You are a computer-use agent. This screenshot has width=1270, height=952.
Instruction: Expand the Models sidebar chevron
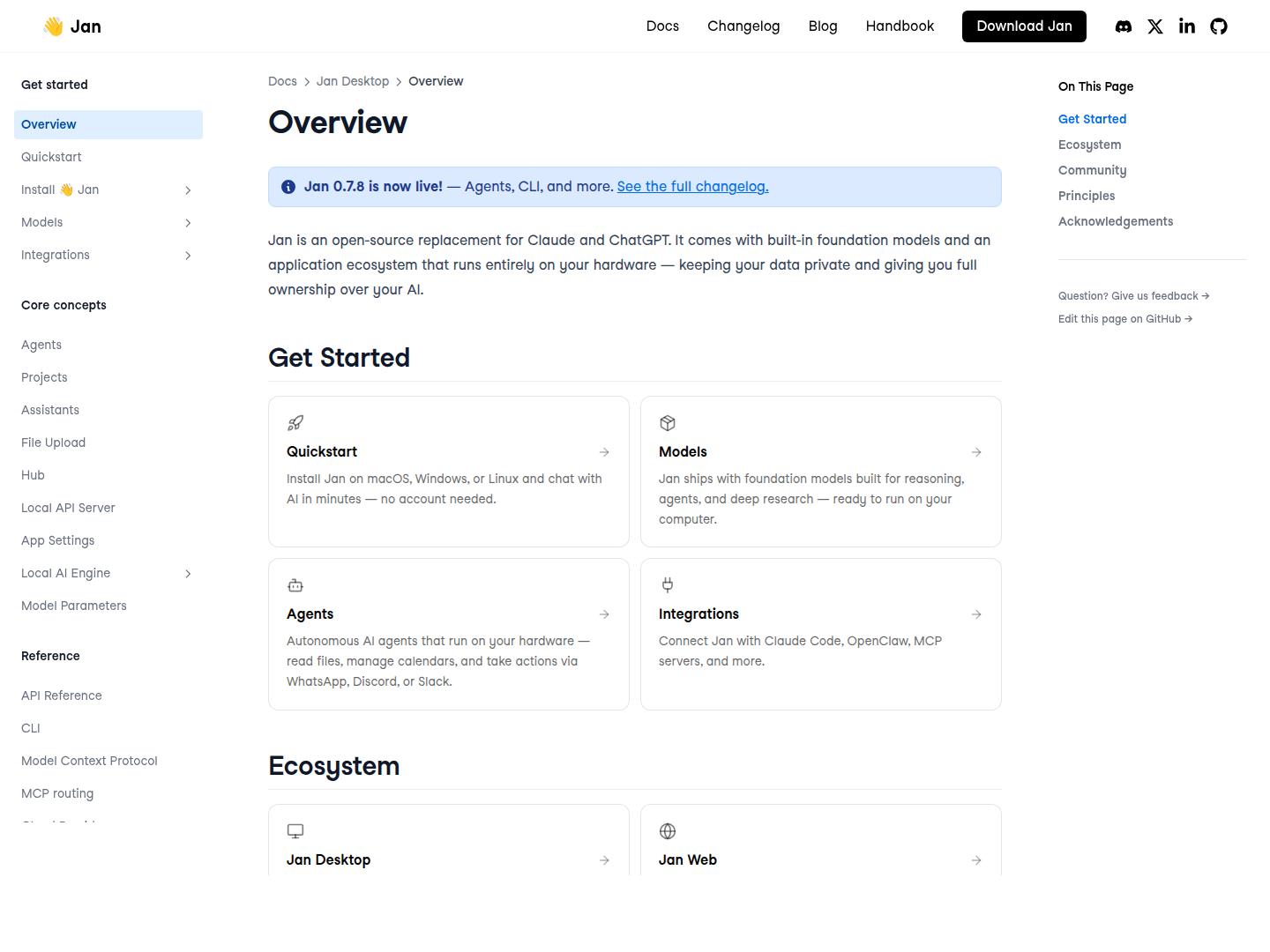click(188, 223)
